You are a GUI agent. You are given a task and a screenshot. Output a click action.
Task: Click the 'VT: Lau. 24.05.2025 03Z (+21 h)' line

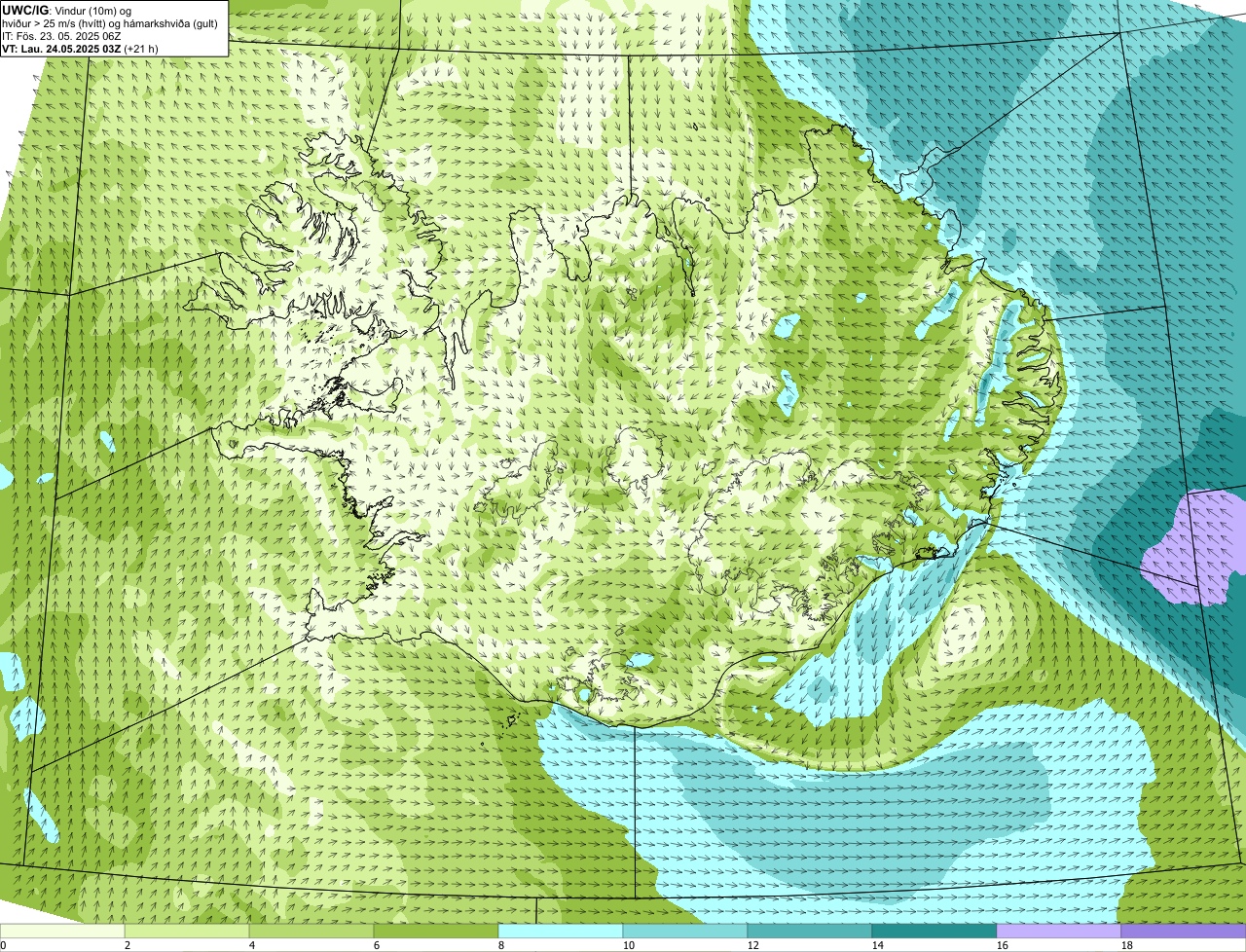pyautogui.click(x=81, y=48)
